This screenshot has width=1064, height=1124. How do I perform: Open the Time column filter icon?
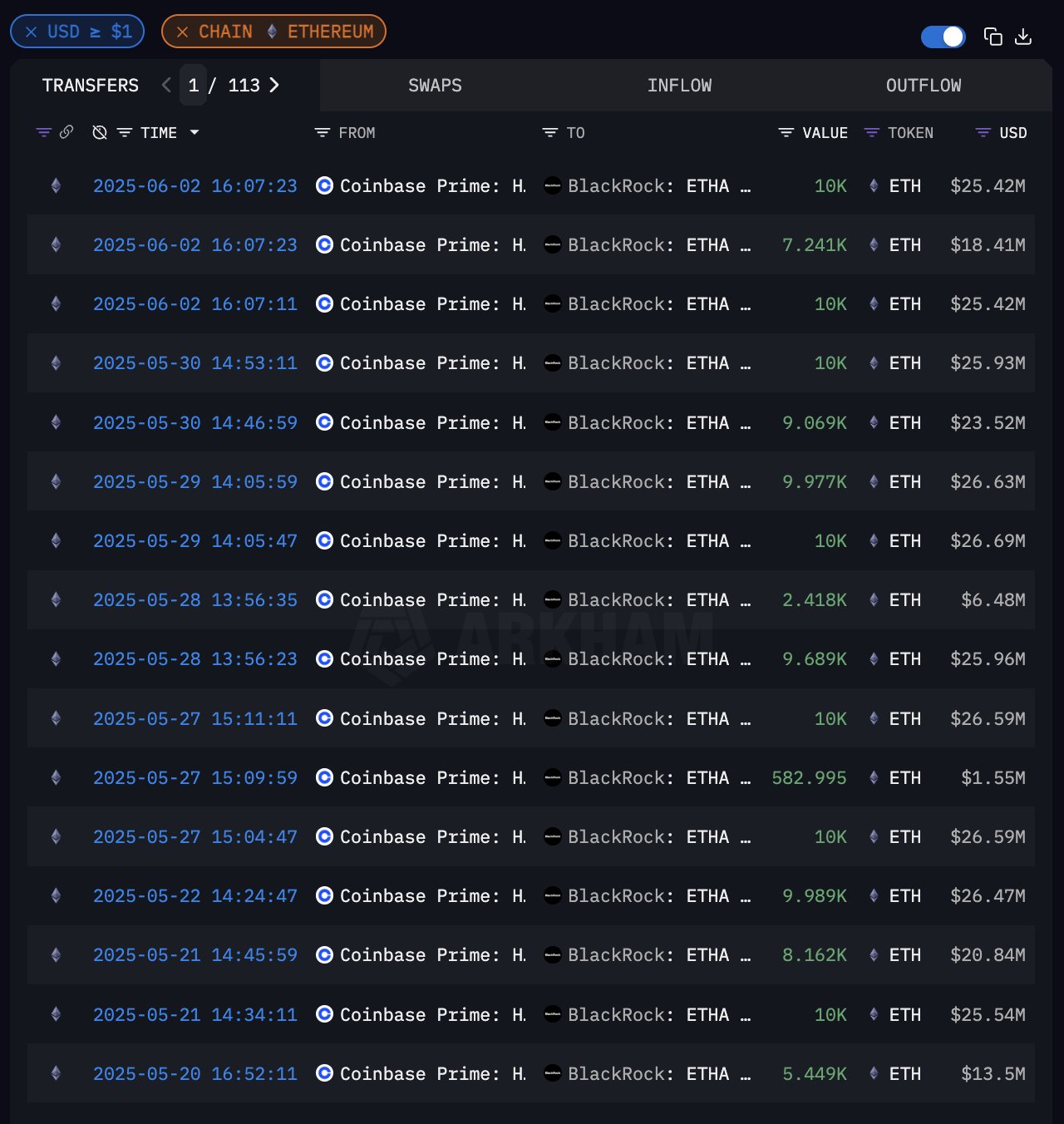tap(125, 132)
